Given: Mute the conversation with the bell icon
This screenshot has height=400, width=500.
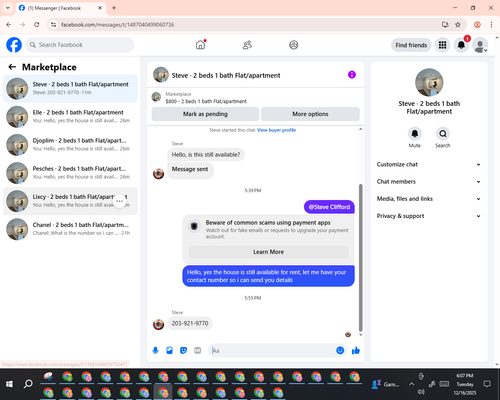Looking at the screenshot, I should pos(415,134).
